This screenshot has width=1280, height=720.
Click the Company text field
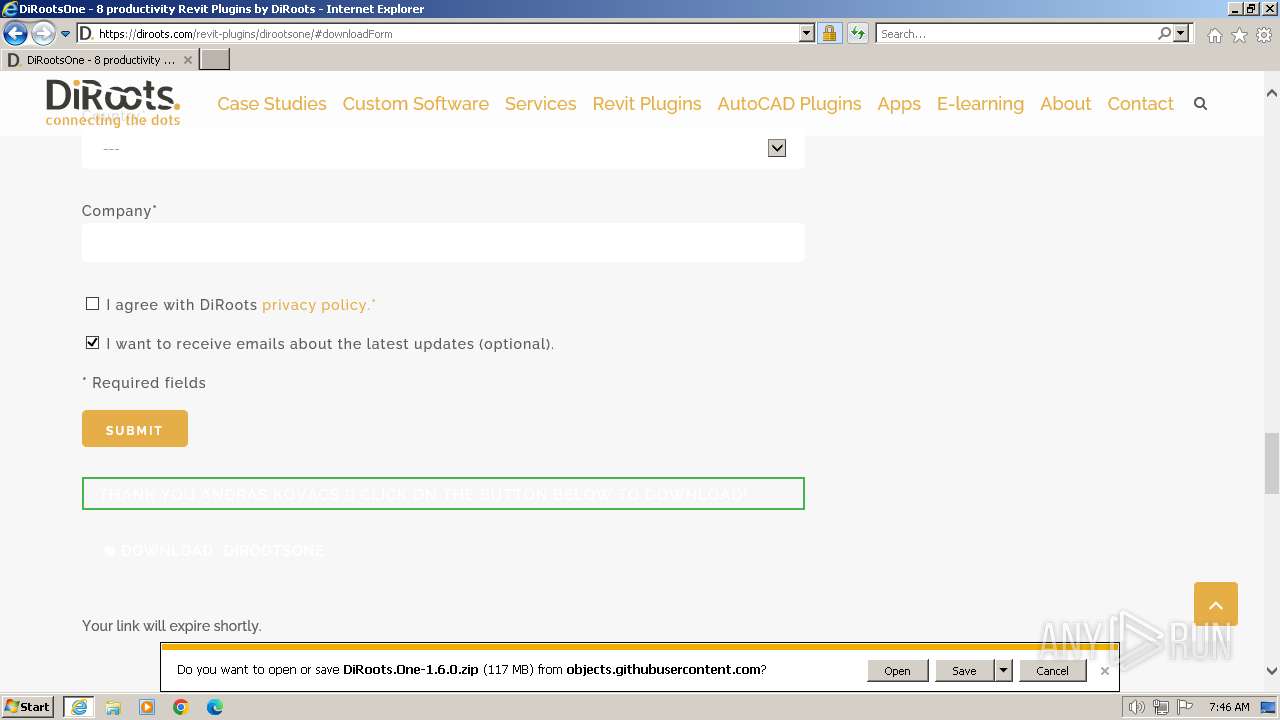coord(443,242)
